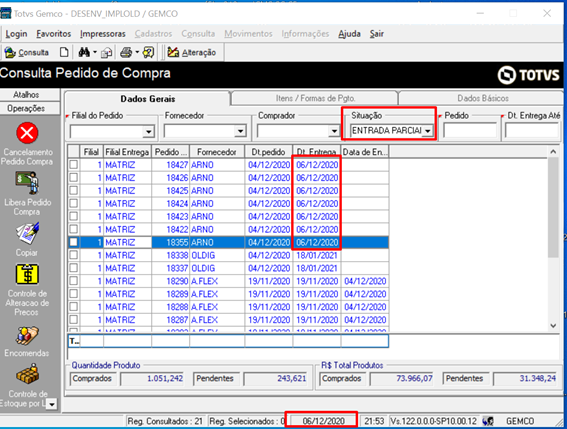Switch to Dados Básicos tab
Screen dimensions: 567x429
coord(483,98)
